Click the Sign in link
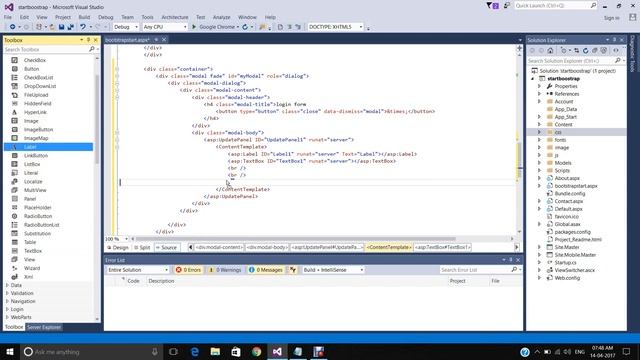This screenshot has width=640, height=360. pyautogui.click(x=611, y=18)
